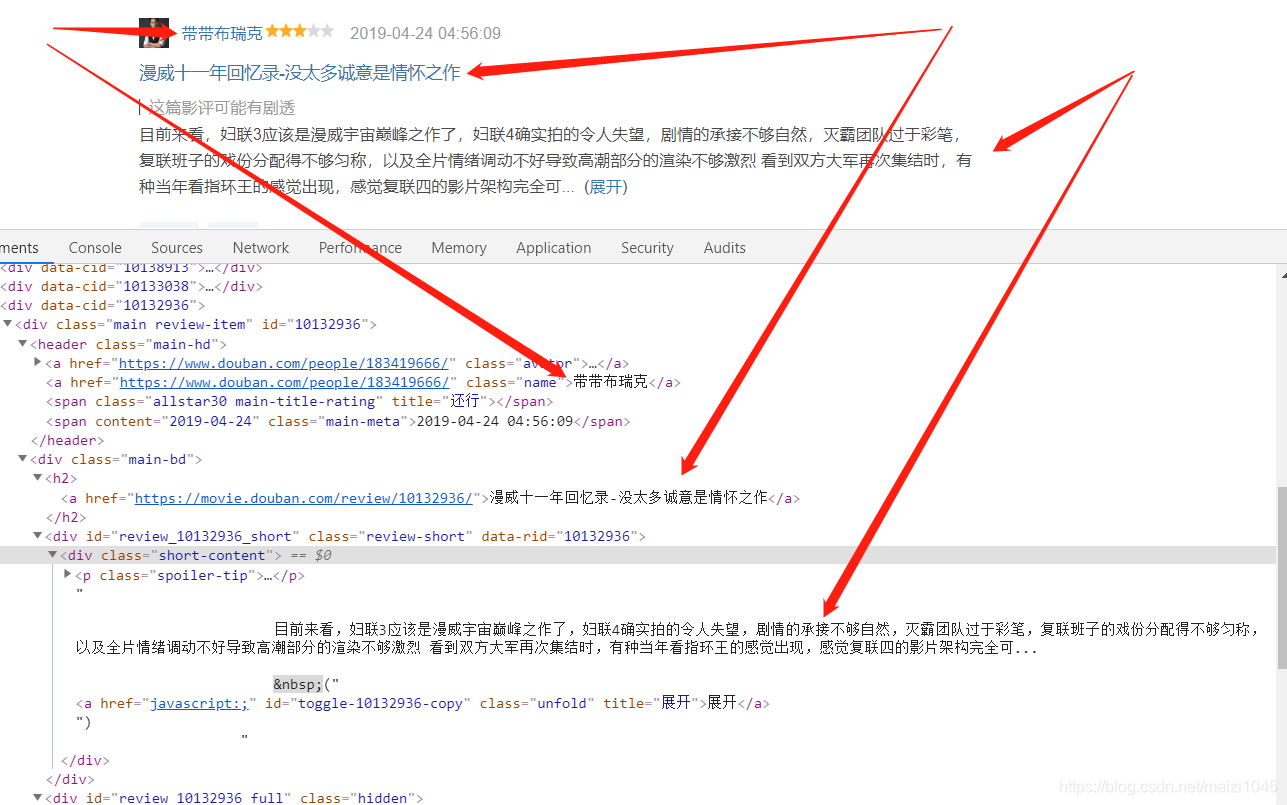Collapse the h2 element node
The height and width of the screenshot is (805, 1287).
(x=38, y=478)
